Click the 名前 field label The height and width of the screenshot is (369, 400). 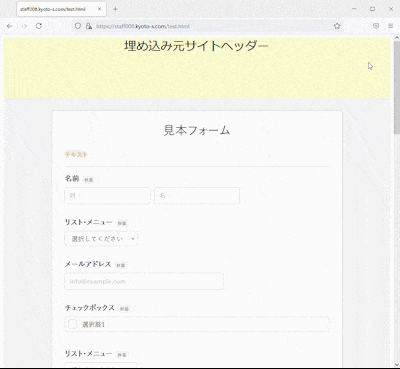(x=72, y=179)
